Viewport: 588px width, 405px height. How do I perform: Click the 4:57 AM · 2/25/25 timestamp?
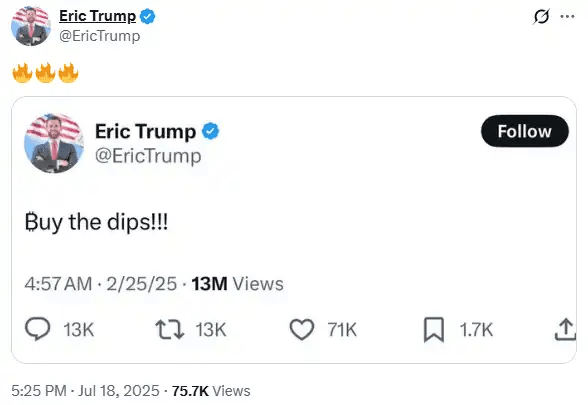(x=100, y=284)
